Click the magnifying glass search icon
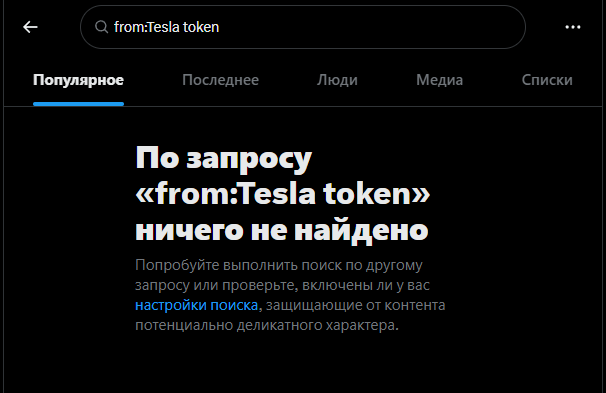 click(x=101, y=27)
